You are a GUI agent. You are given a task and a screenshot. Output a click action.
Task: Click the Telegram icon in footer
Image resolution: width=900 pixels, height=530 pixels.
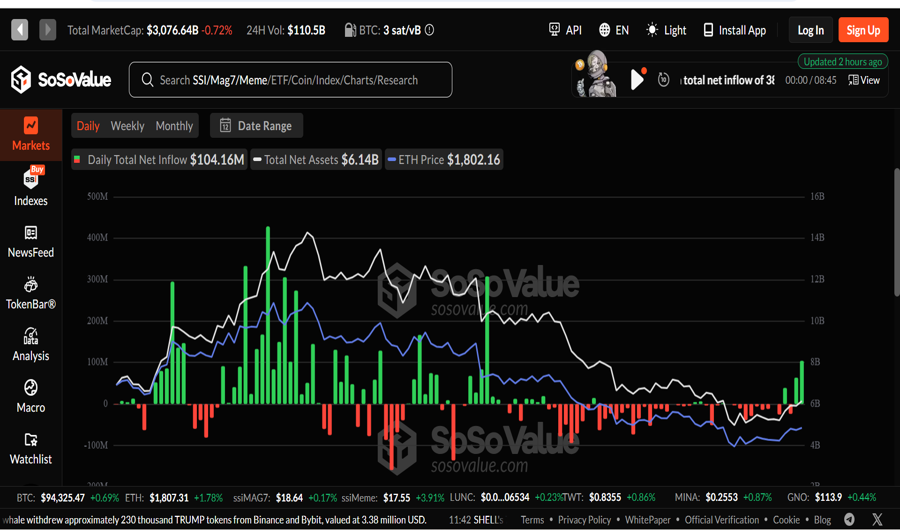coord(850,519)
